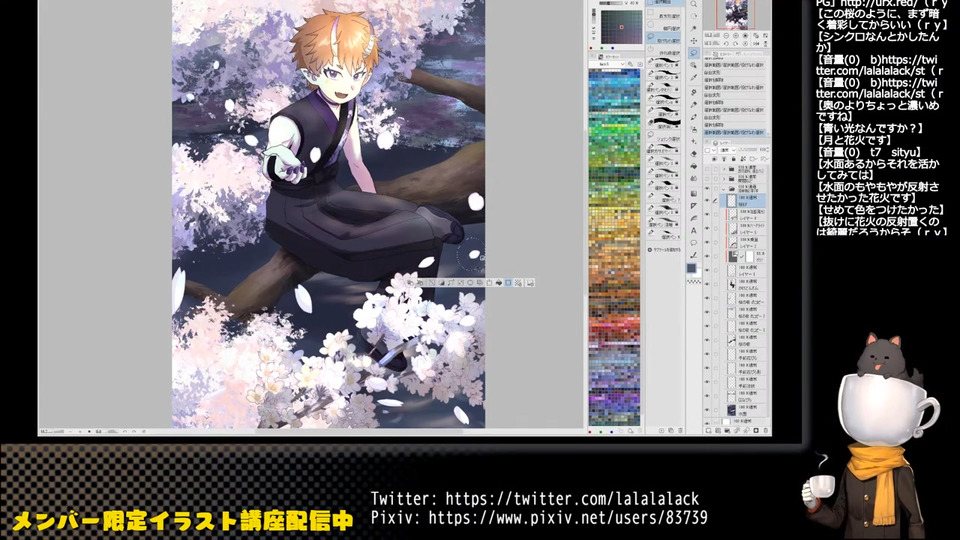This screenshot has height=540, width=960.
Task: Open the layer blend mode 通常 dropdown
Action: [727, 150]
